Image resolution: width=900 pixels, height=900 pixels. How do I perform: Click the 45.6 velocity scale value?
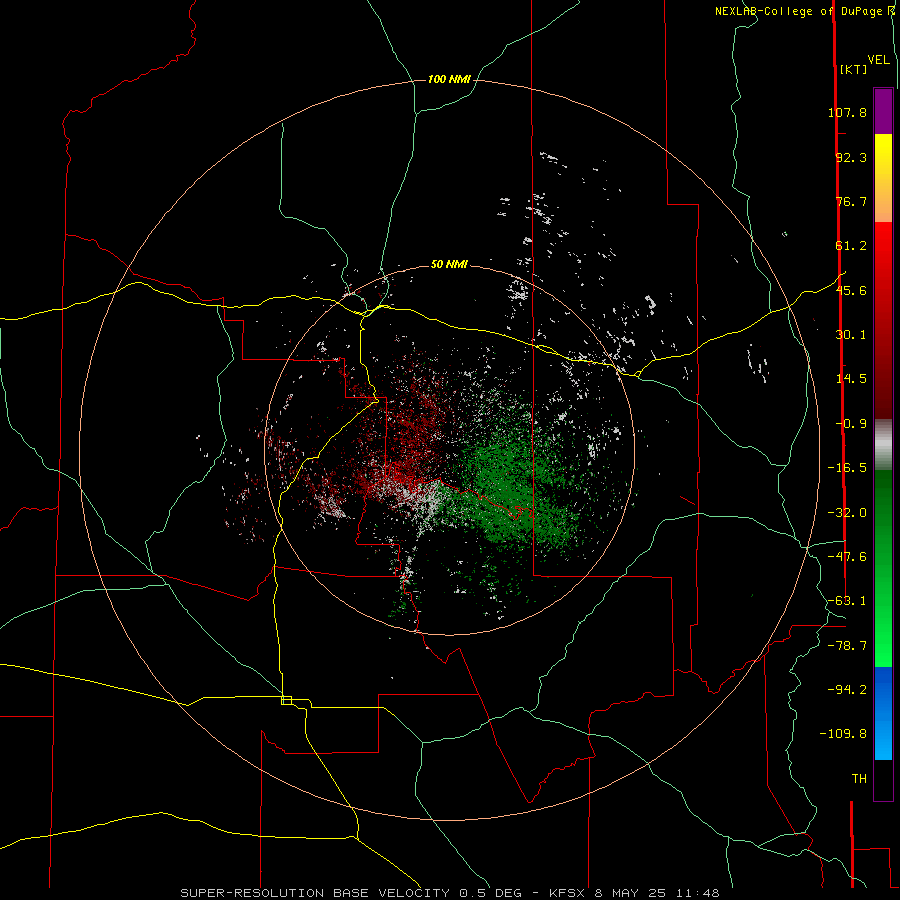point(851,290)
